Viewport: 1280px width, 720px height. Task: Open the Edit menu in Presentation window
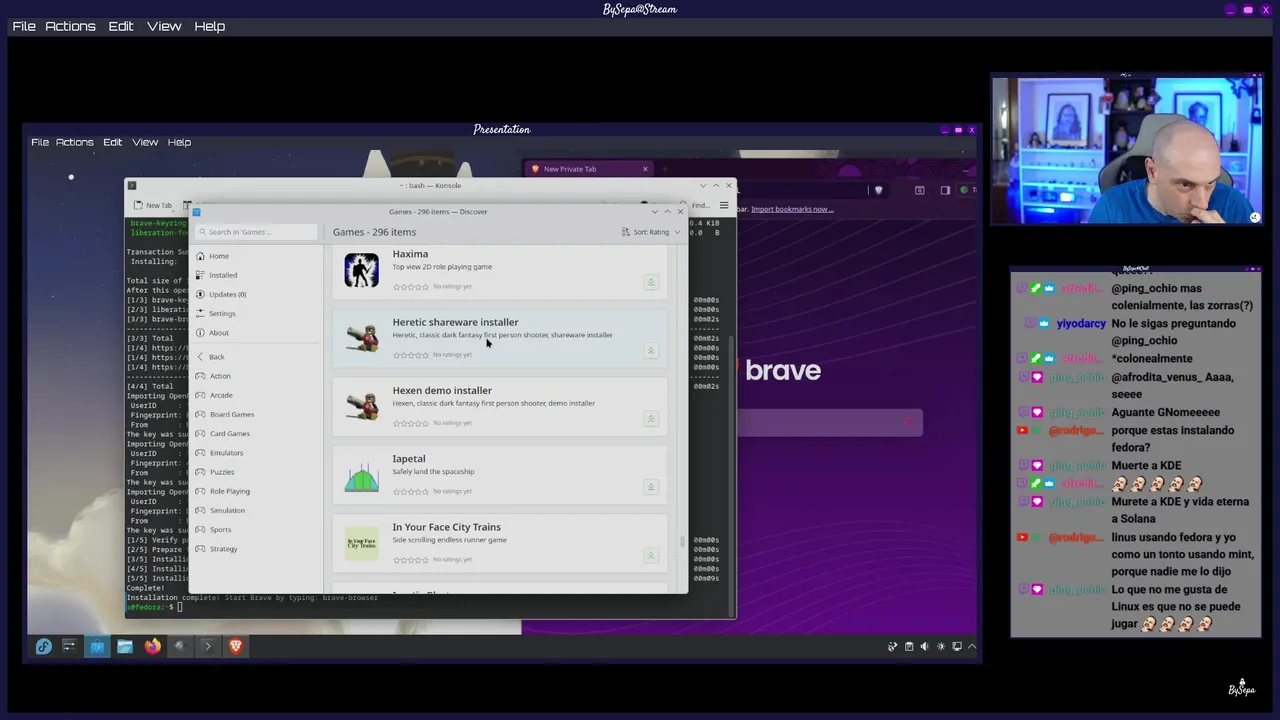click(x=112, y=142)
